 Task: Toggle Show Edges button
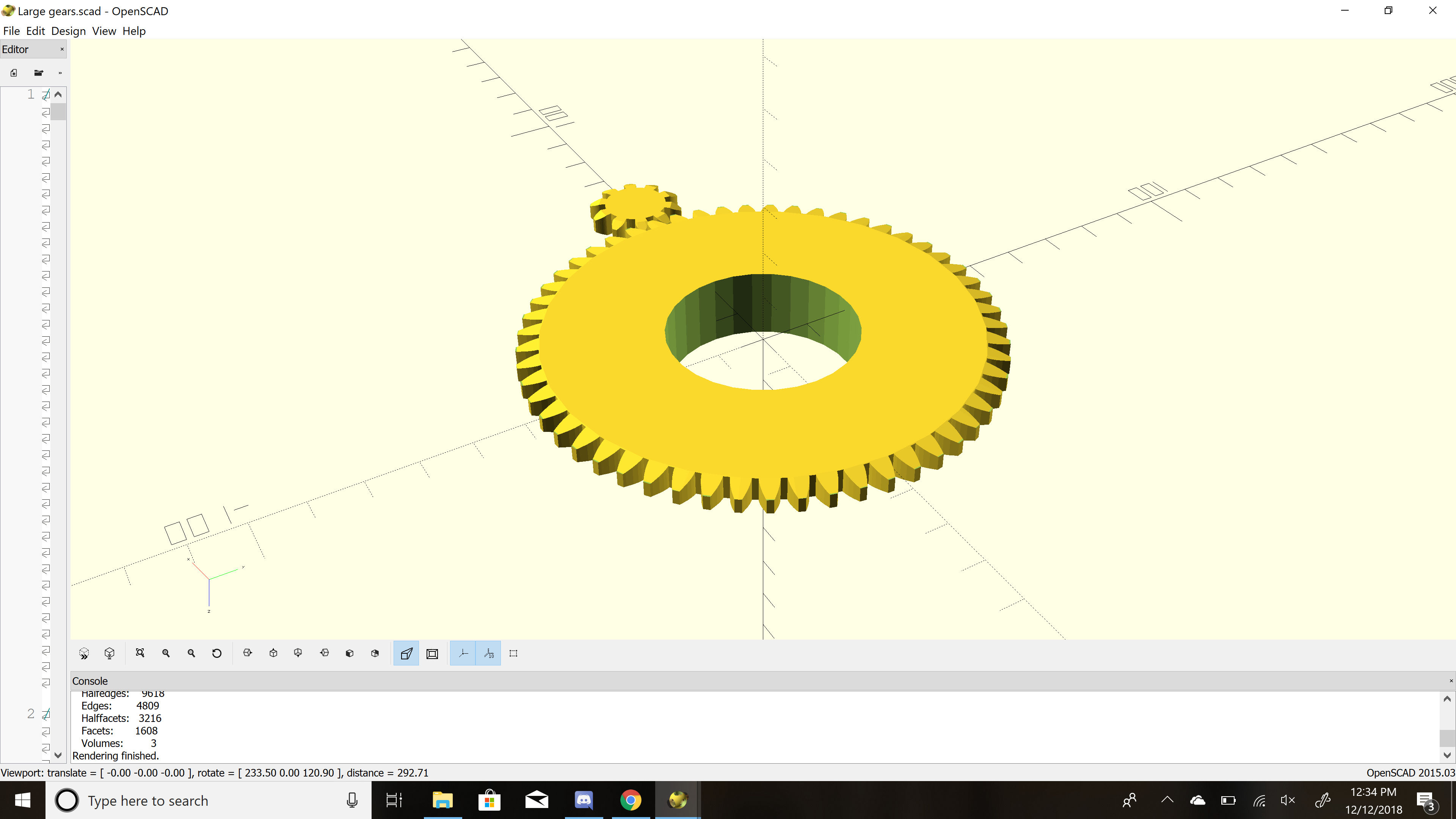pyautogui.click(x=513, y=653)
